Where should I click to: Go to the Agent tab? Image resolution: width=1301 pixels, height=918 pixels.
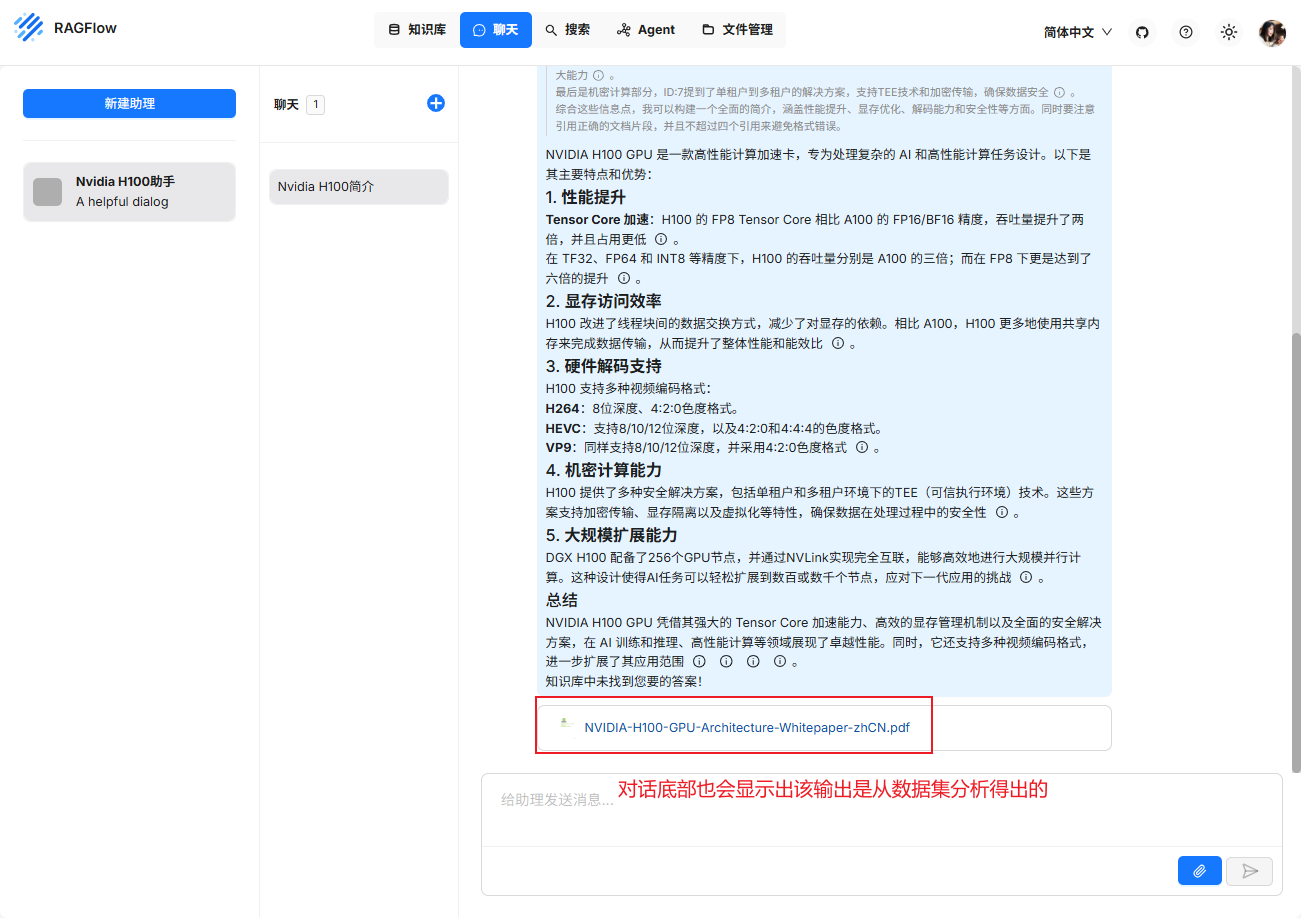[x=646, y=30]
